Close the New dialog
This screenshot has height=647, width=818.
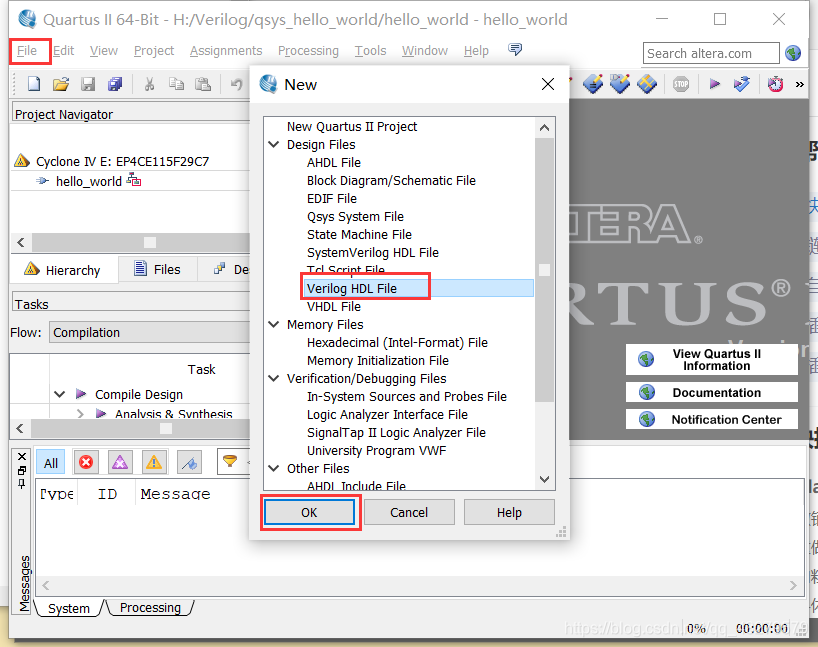[x=548, y=84]
